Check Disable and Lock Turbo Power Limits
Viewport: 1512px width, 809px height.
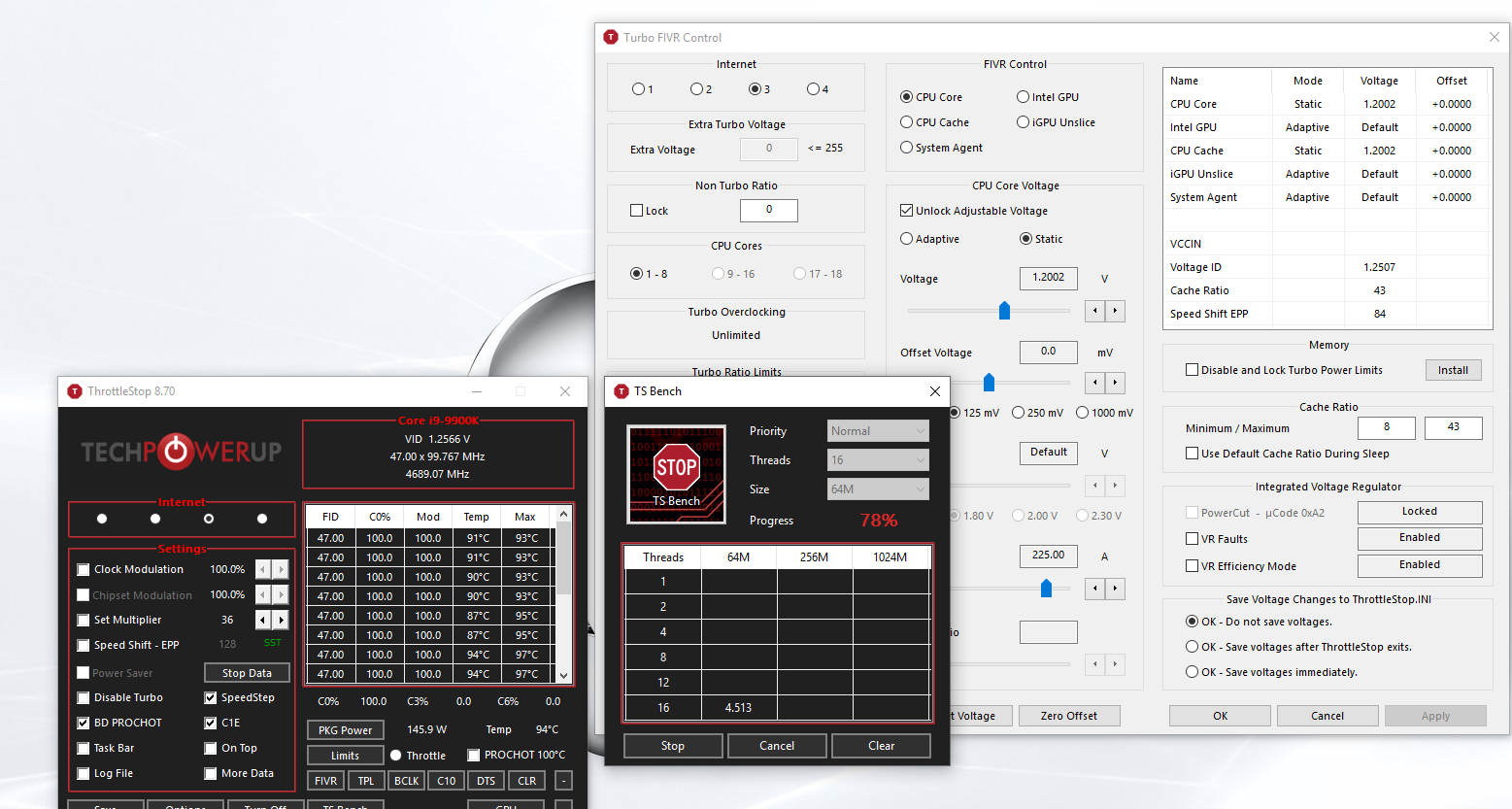(1192, 370)
